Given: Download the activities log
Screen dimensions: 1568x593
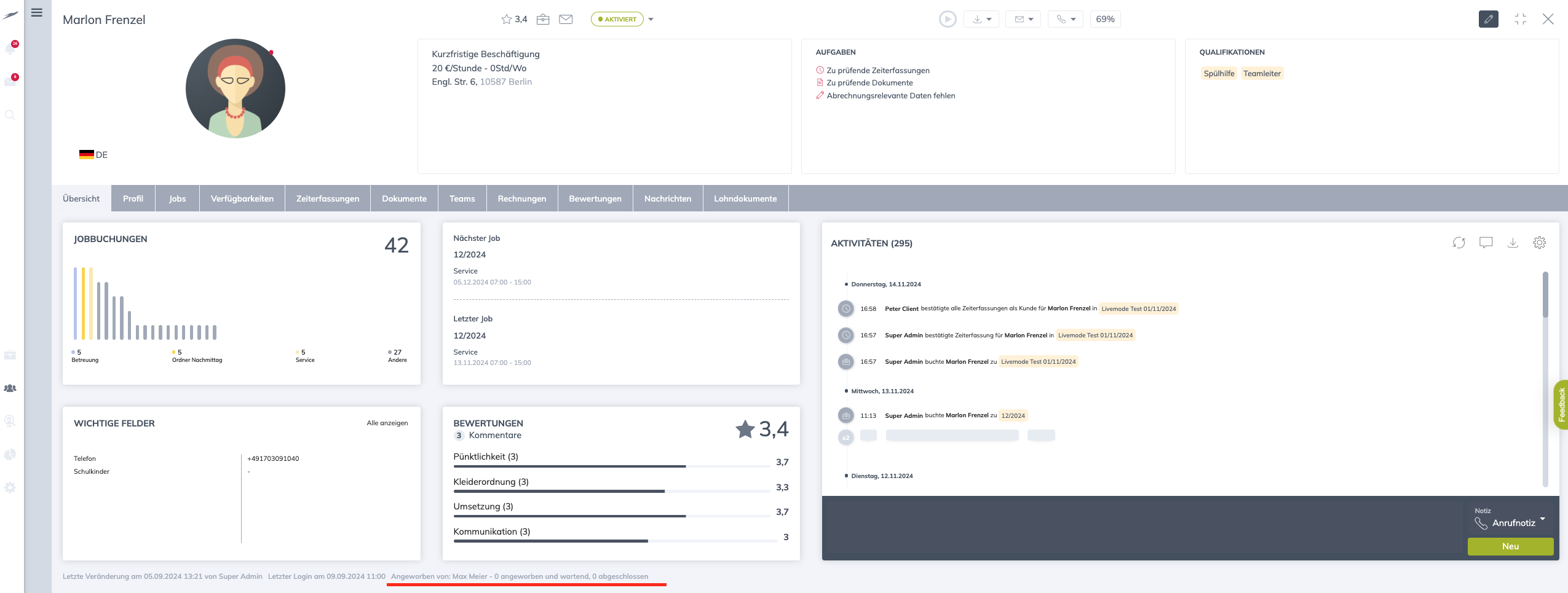Looking at the screenshot, I should tap(1513, 243).
